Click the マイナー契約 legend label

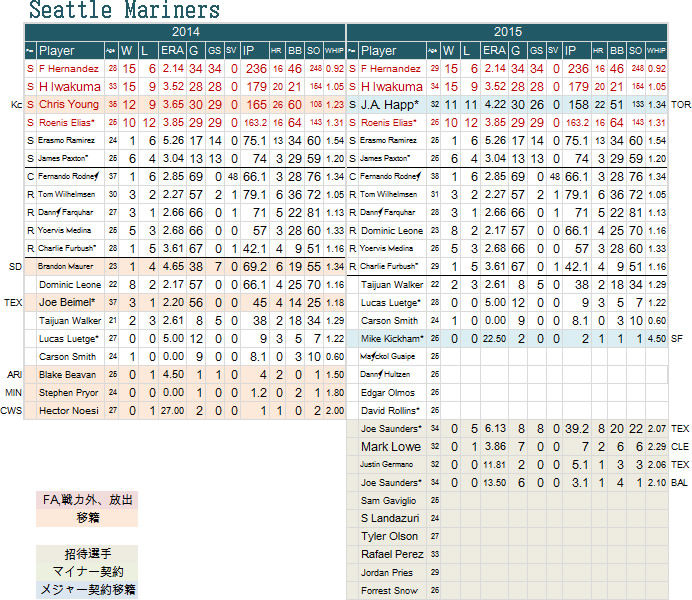pos(87,572)
